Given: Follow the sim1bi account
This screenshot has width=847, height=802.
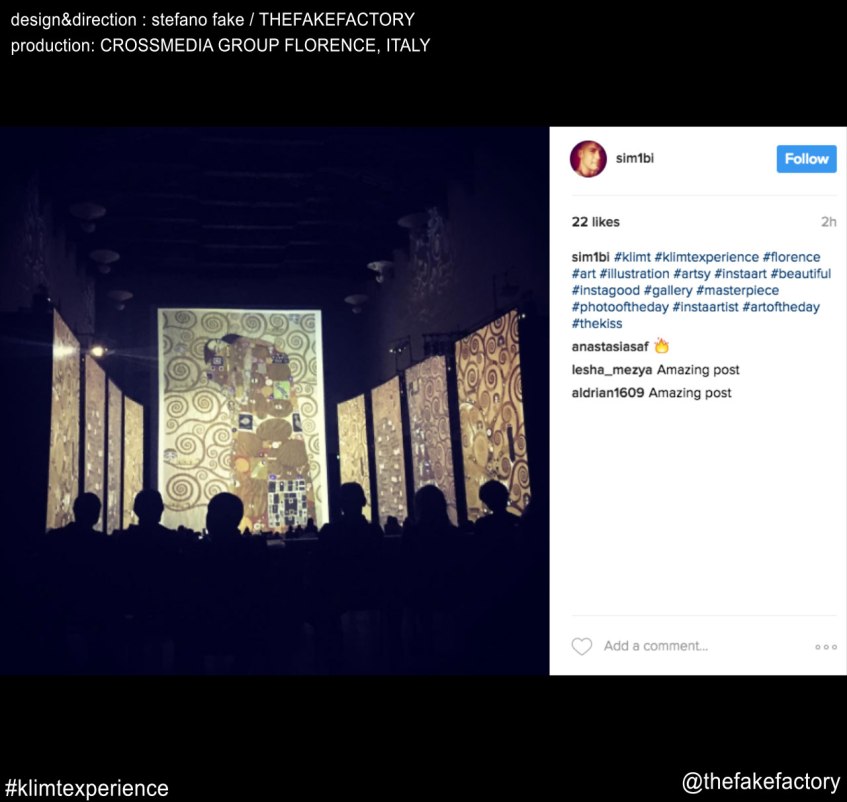Looking at the screenshot, I should point(806,159).
